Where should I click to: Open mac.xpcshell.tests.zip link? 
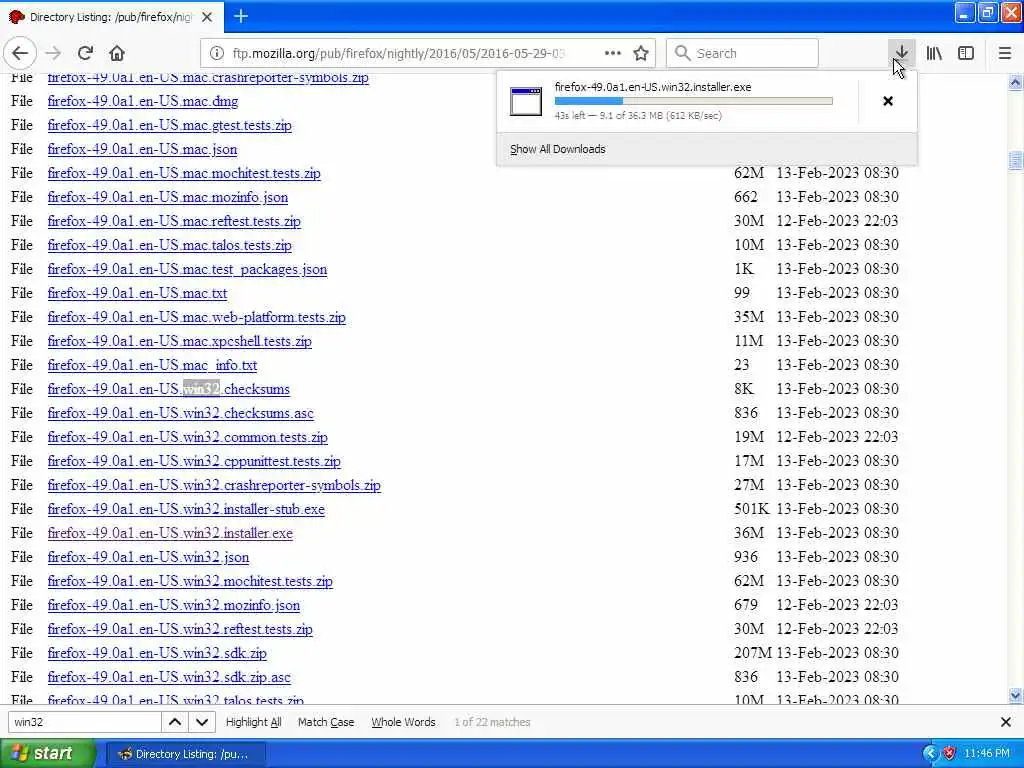pos(179,342)
